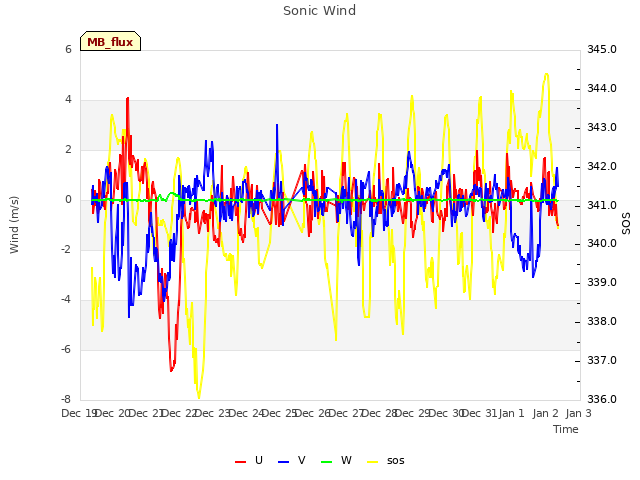Click the Wind (m/s) axis label
The height and width of the screenshot is (480, 640).
[14, 225]
